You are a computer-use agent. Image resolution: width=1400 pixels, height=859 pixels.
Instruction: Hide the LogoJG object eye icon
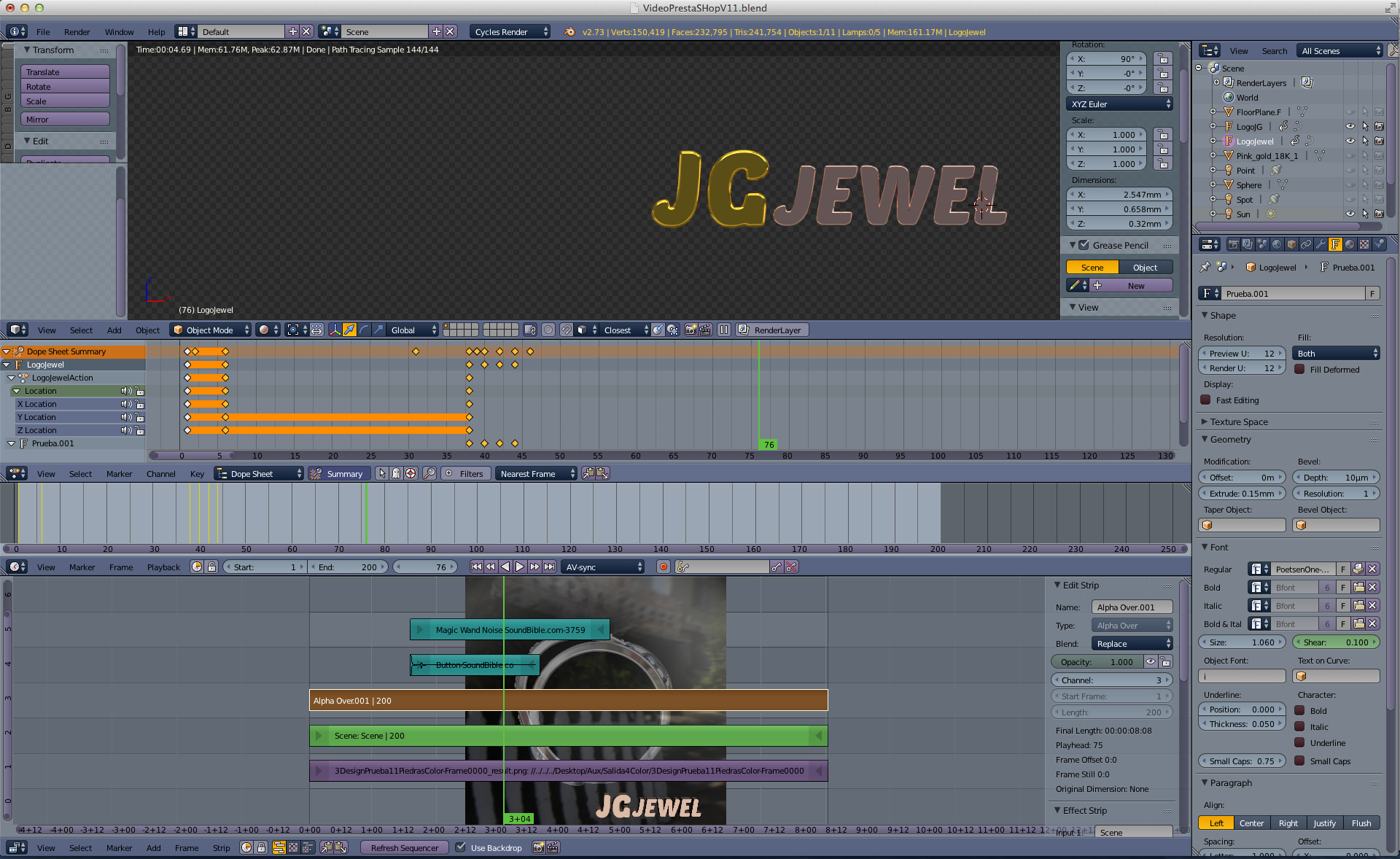coord(1350,126)
